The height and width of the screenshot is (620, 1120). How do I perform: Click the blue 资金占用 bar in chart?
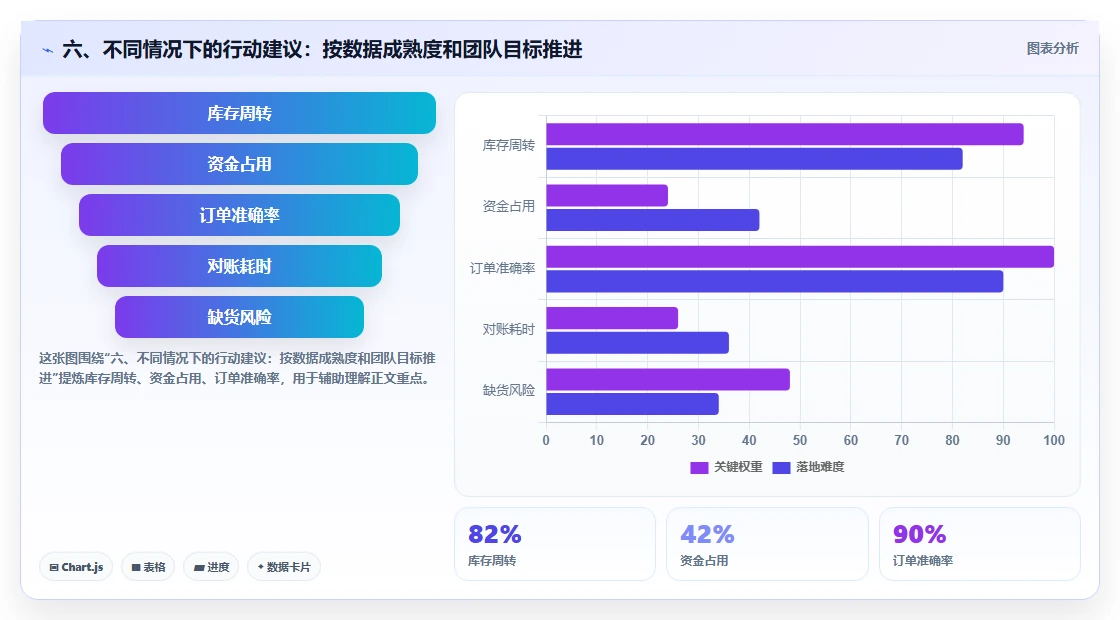pos(653,220)
